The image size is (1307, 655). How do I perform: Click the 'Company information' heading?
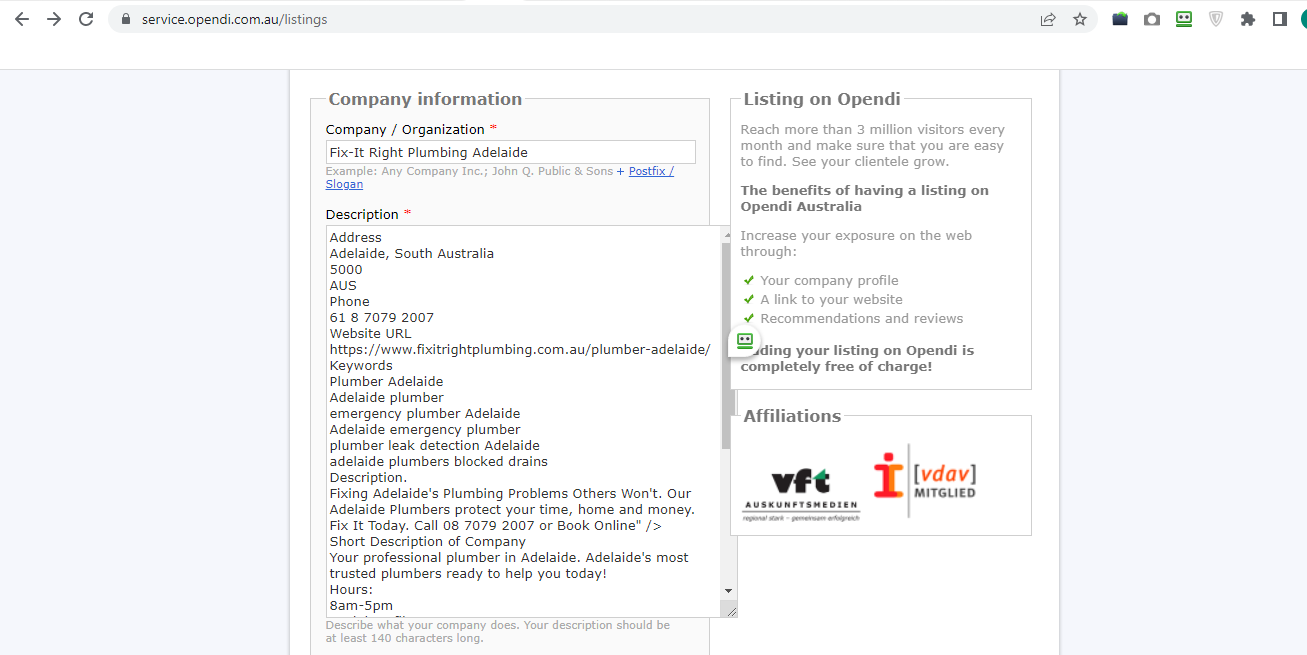click(425, 99)
